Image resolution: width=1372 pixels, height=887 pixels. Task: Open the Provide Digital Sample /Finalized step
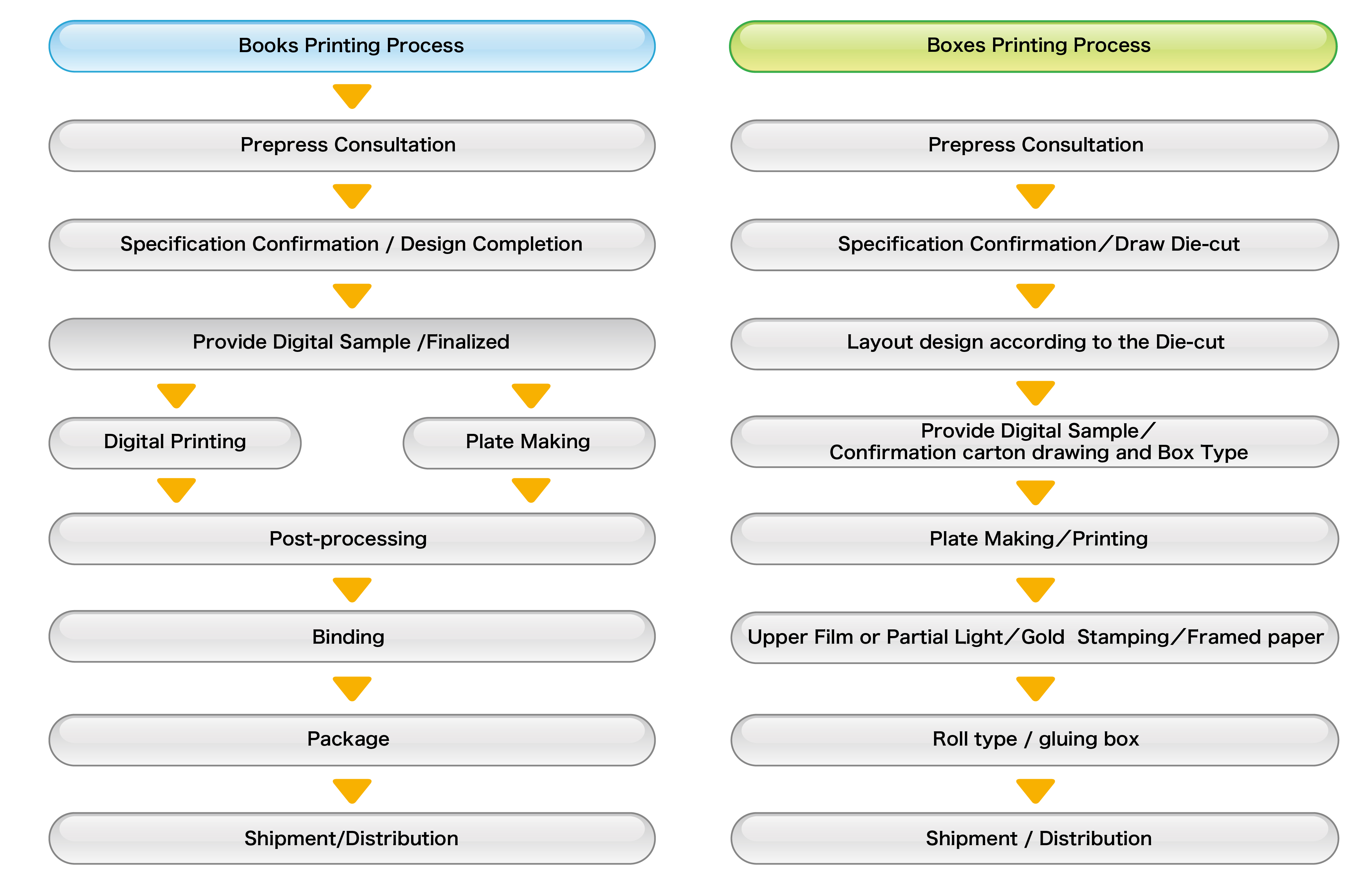(x=352, y=344)
